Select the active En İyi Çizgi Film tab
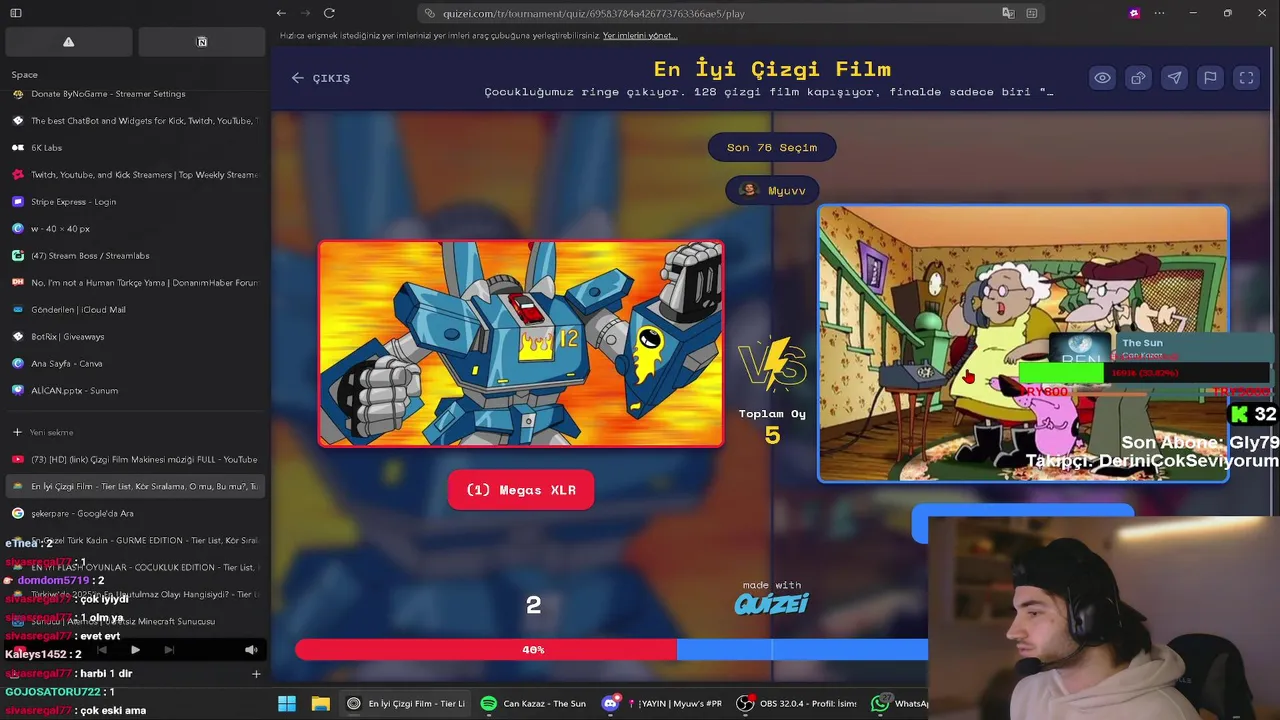This screenshot has width=1280, height=720. tap(135, 487)
